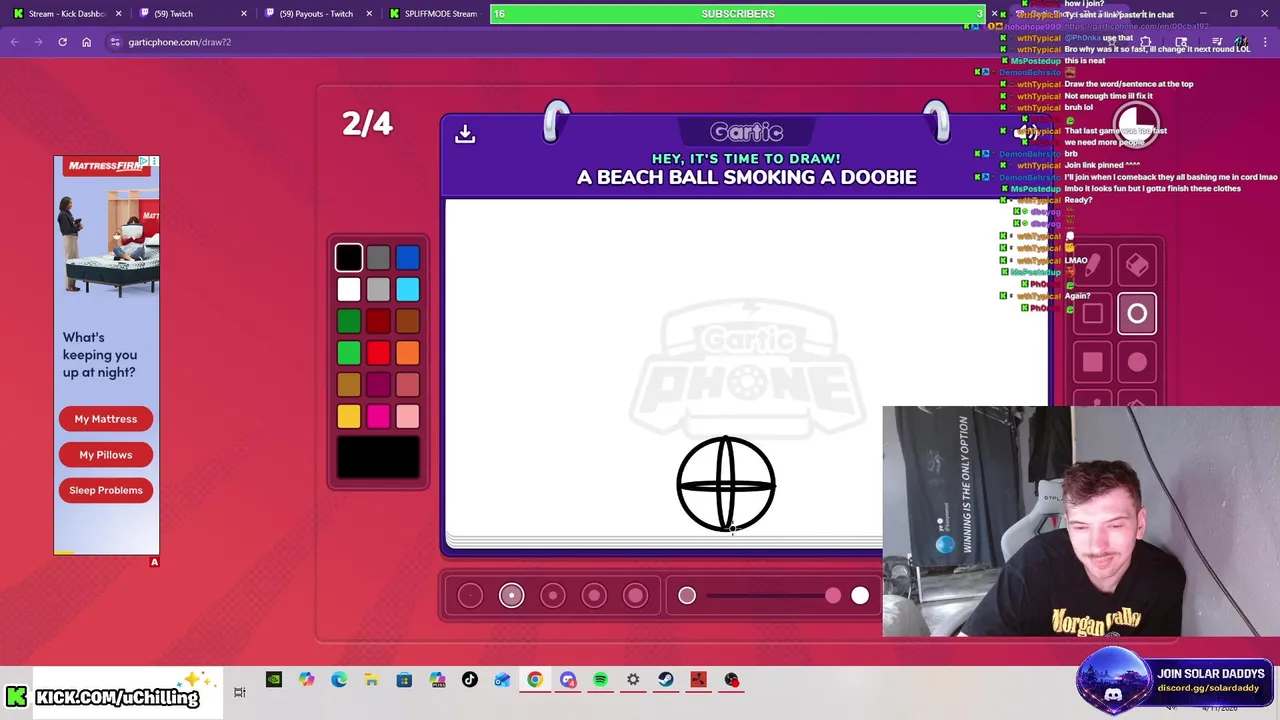Close the Payouts - Twitch tab
The height and width of the screenshot is (720, 1280).
[x=368, y=14]
